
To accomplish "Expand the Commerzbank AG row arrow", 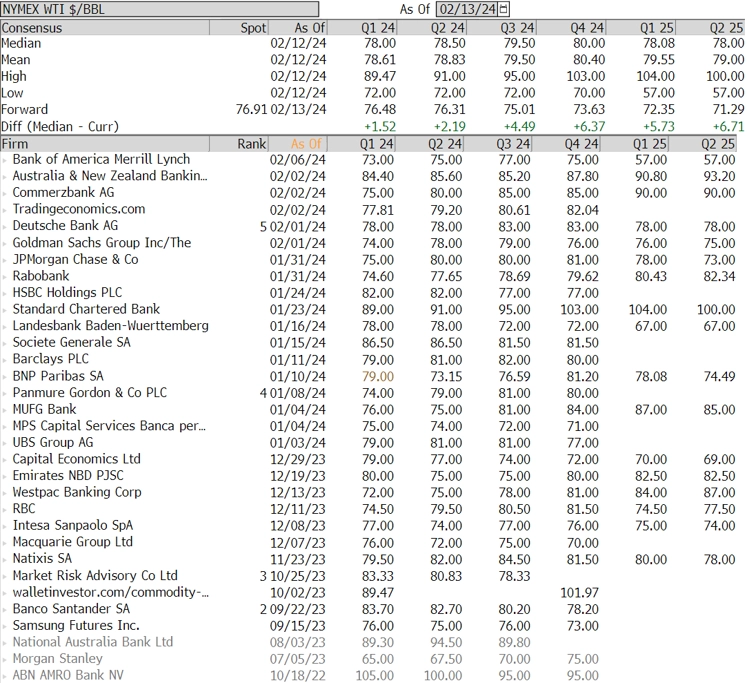I will tap(5, 193).
